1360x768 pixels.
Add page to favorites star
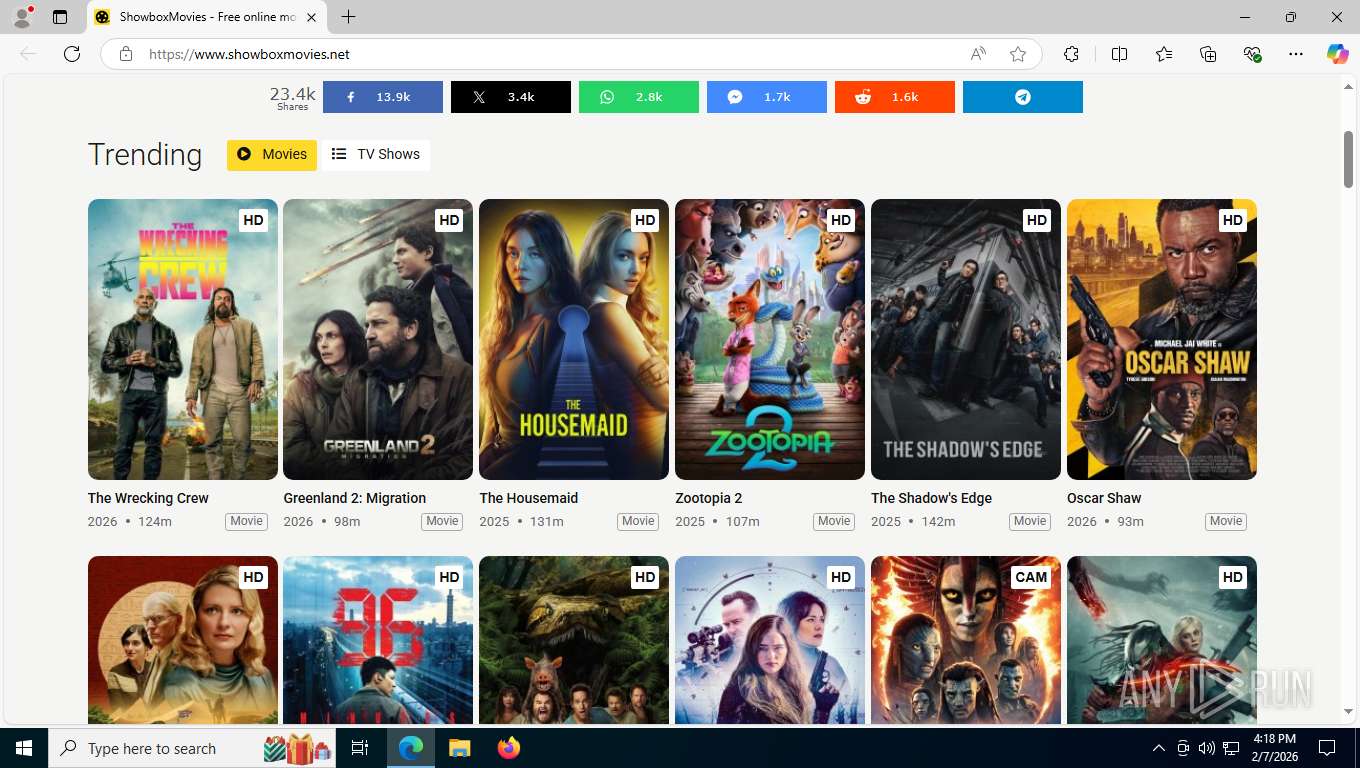click(x=1018, y=54)
